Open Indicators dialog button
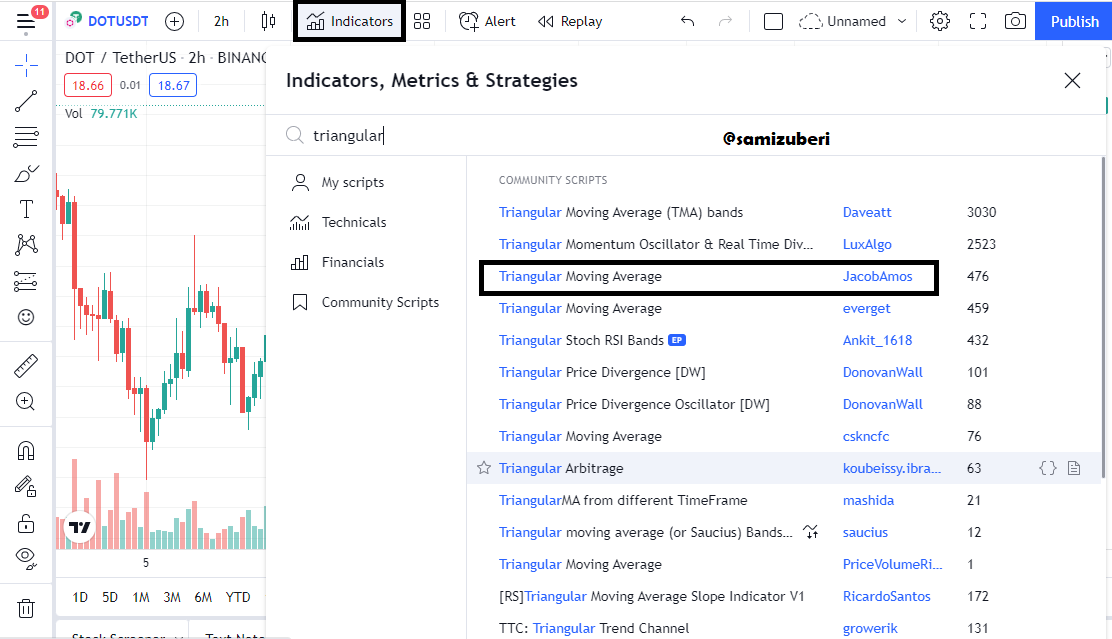Viewport: 1112px width, 639px height. [x=349, y=21]
